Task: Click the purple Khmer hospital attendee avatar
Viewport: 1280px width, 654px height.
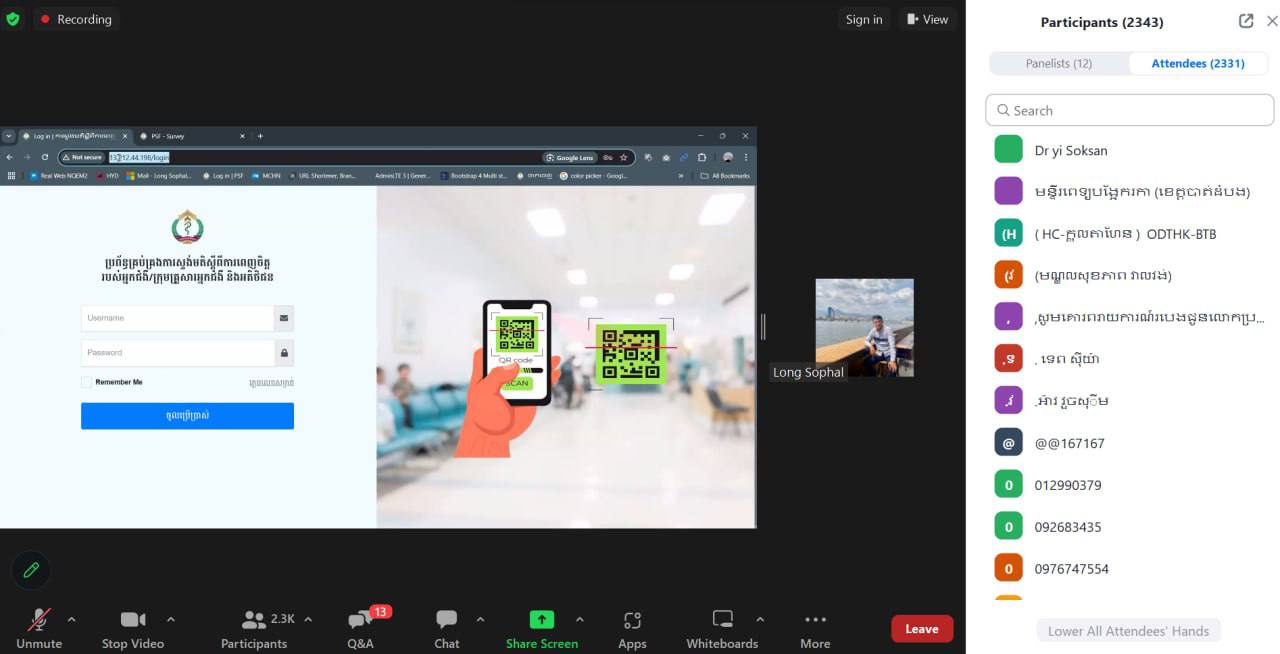Action: coord(1008,191)
